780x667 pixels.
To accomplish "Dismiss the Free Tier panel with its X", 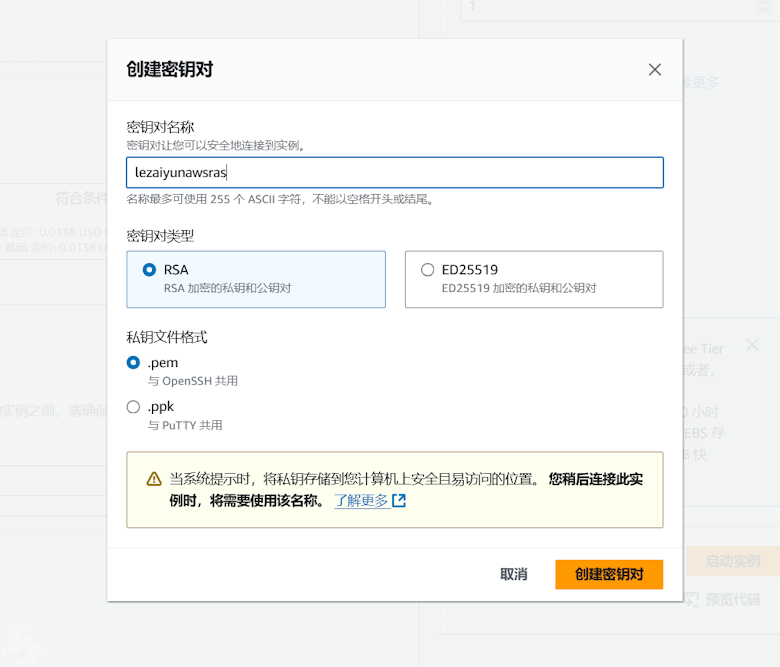I will (752, 345).
